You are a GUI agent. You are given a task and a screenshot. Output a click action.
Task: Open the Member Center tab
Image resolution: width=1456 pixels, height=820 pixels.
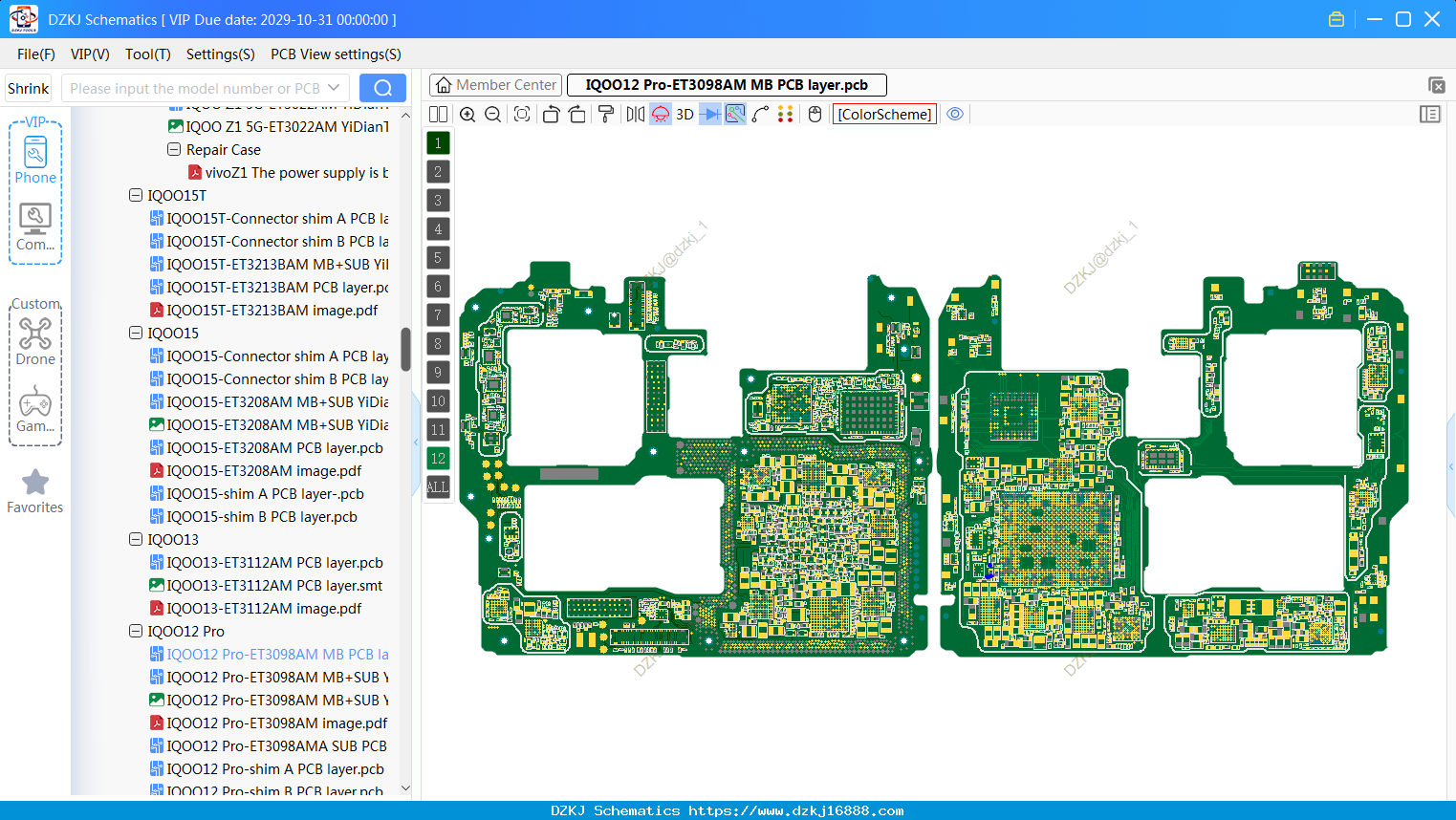pos(495,85)
